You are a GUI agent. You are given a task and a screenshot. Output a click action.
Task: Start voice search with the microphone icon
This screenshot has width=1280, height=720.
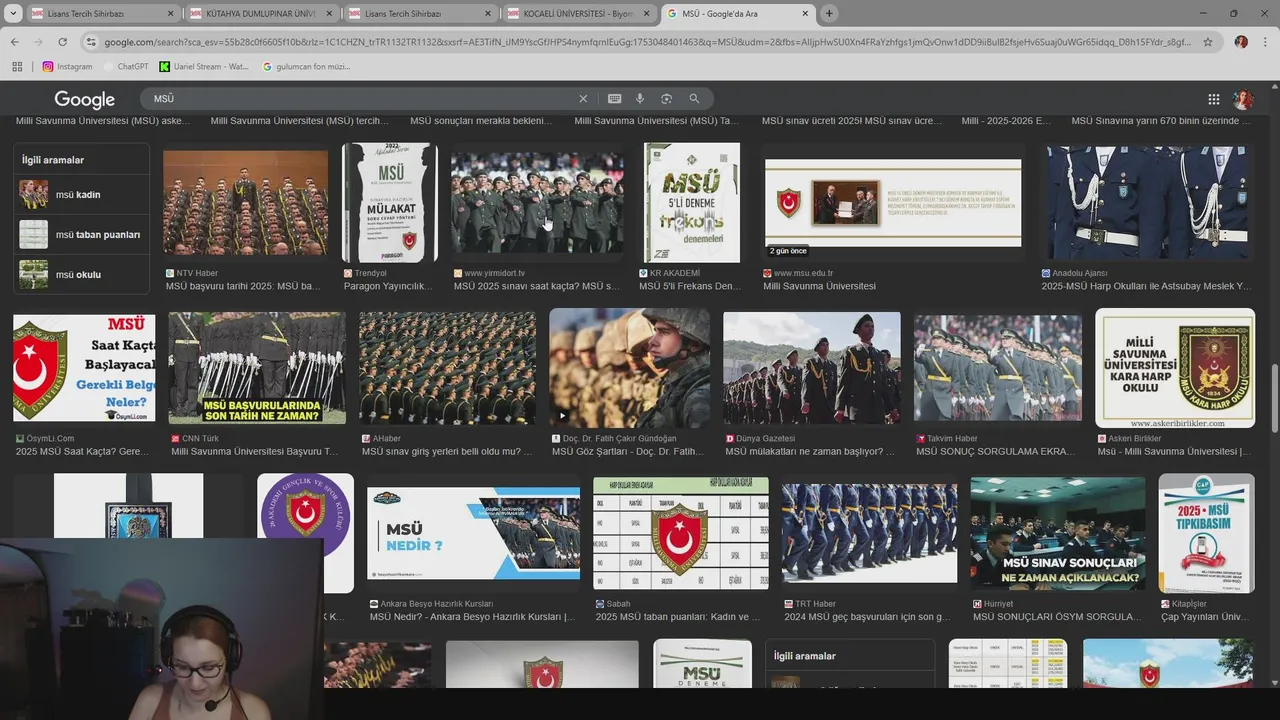click(x=640, y=99)
